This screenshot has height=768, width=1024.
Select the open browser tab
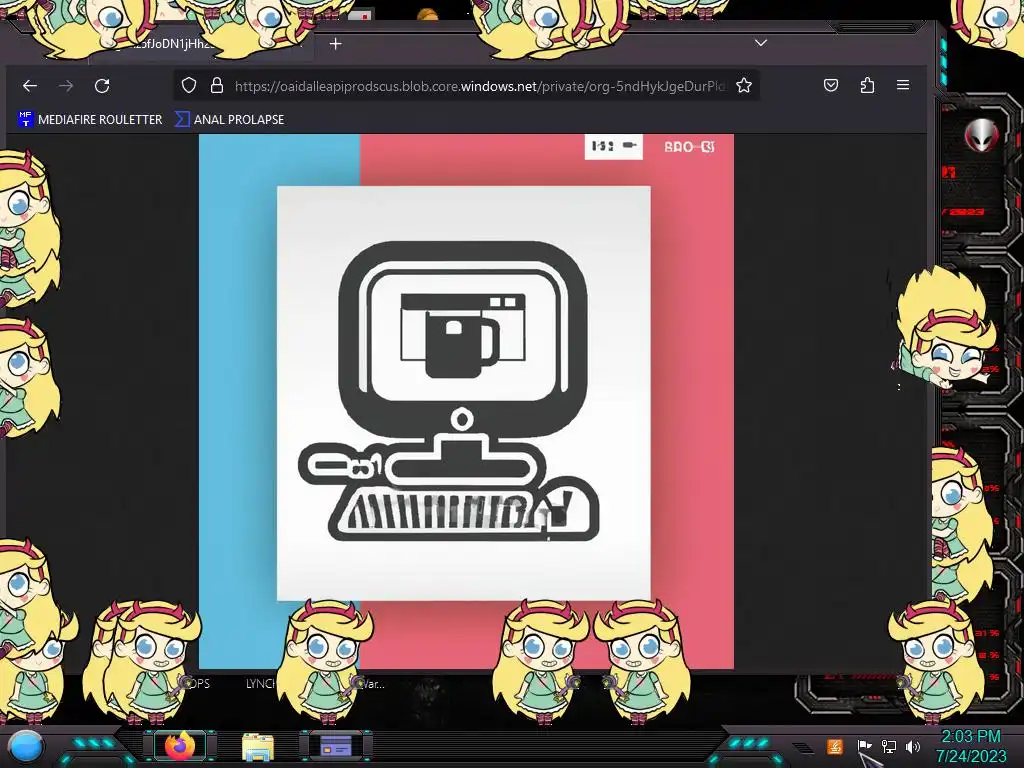pos(199,44)
